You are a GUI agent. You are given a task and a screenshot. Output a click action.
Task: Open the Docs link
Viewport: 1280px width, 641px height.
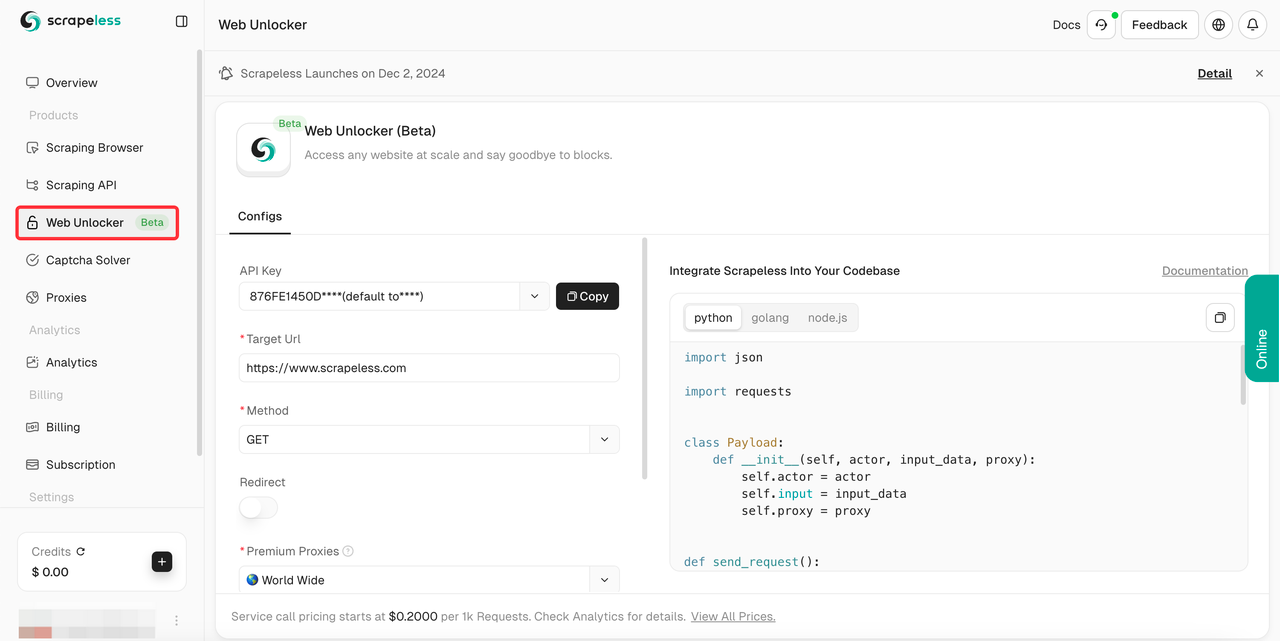click(x=1066, y=25)
